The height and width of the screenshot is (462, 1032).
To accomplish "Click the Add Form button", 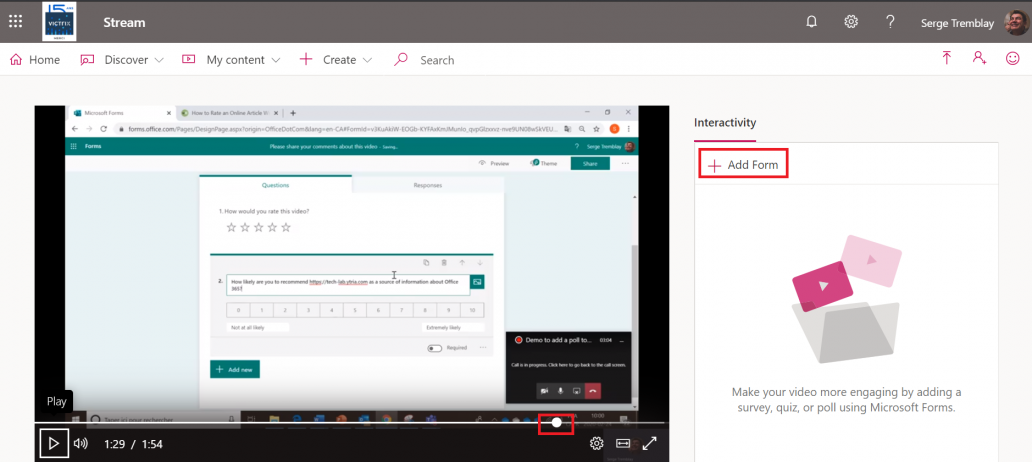I will click(743, 165).
